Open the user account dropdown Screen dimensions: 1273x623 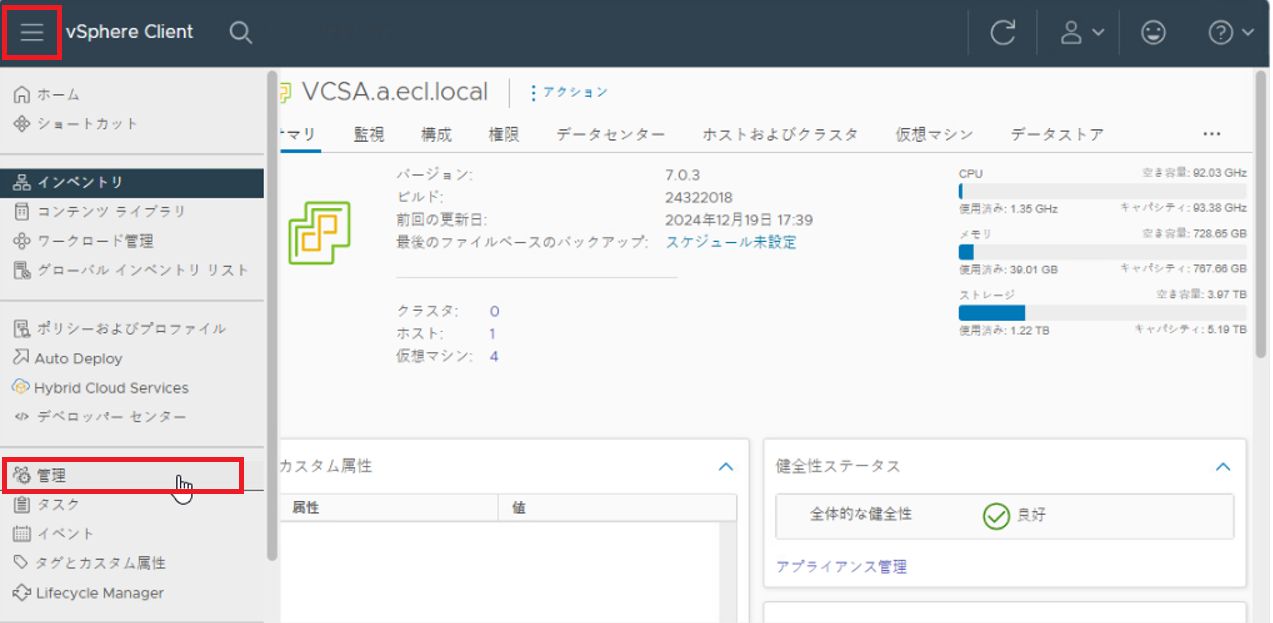(1081, 32)
